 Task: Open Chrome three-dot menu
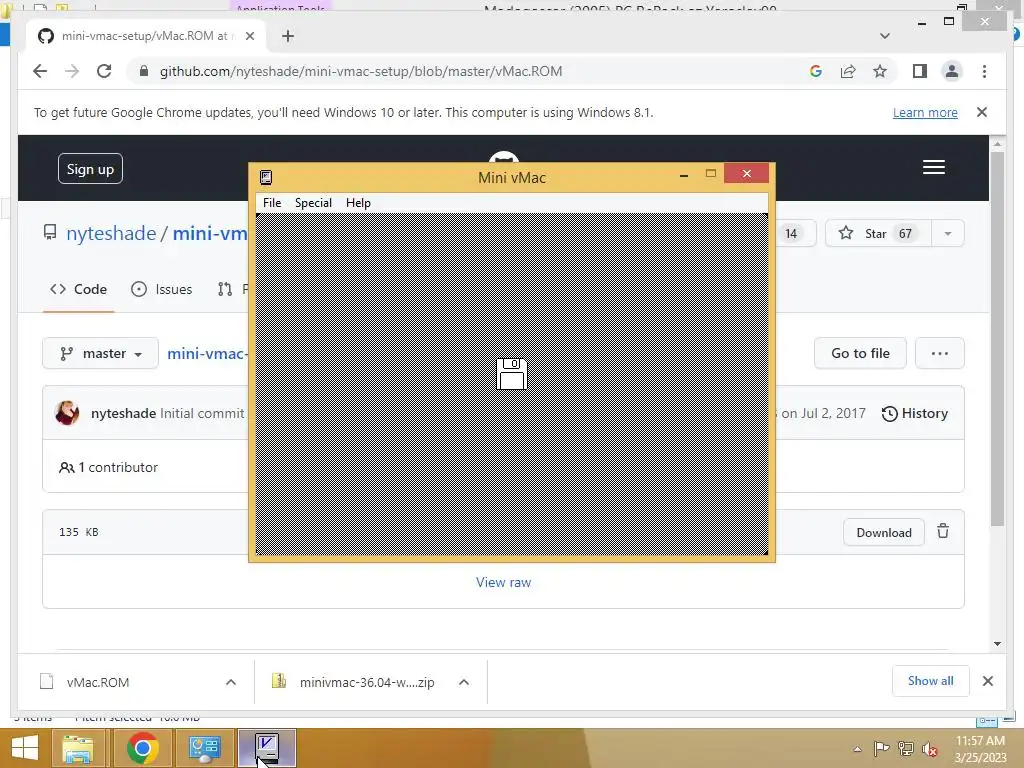984,71
